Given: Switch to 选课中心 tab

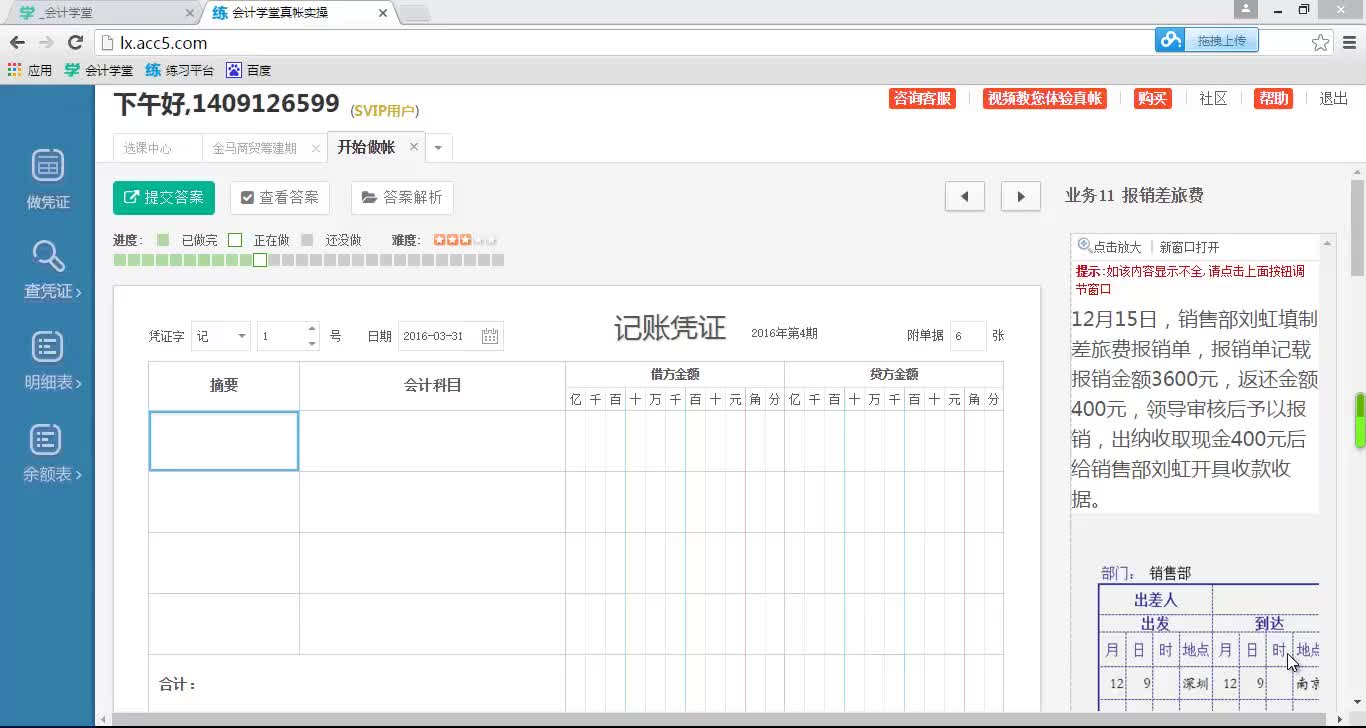Looking at the screenshot, I should point(148,148).
